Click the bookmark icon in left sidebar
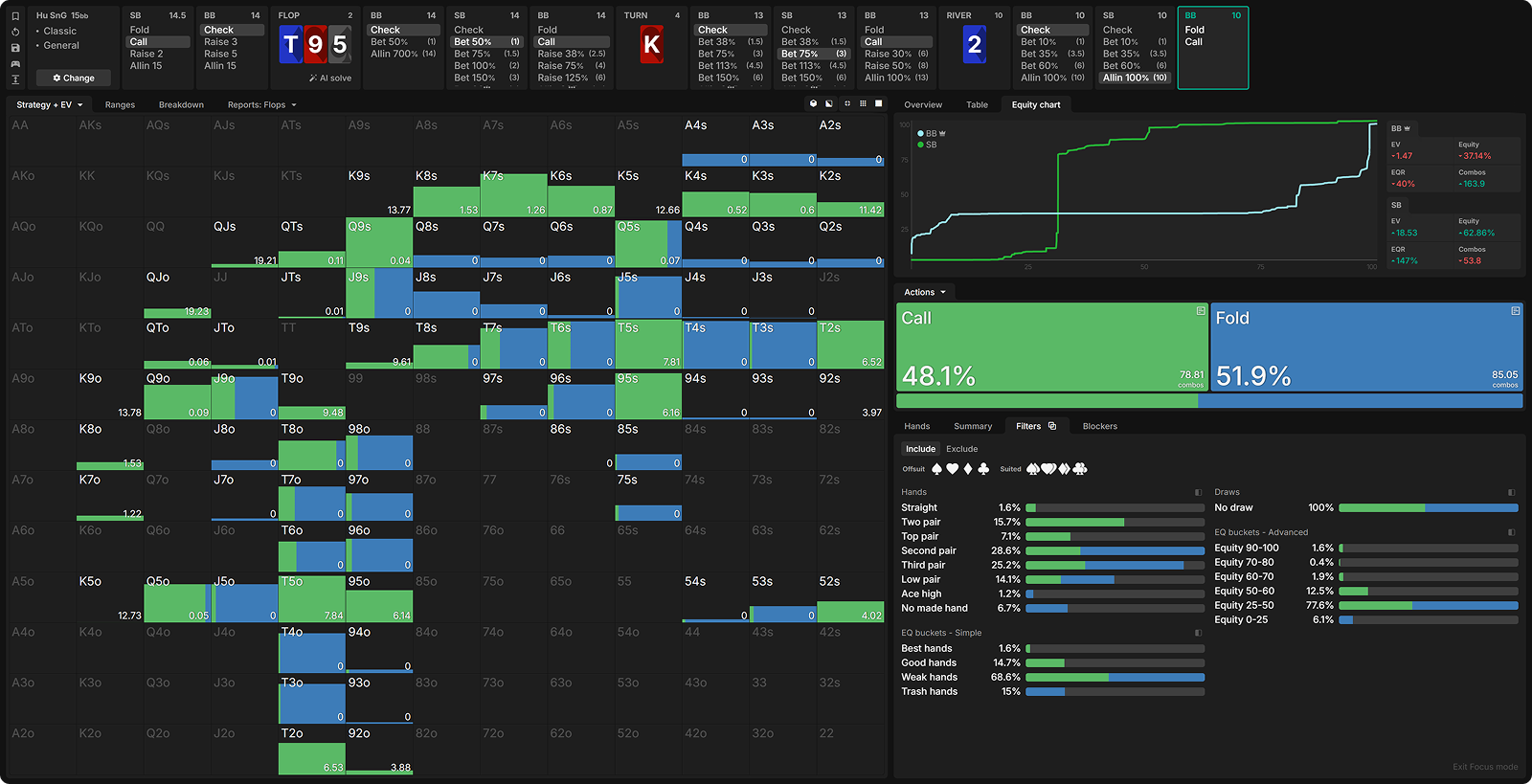Screen dimensions: 1532x784 click(x=15, y=16)
